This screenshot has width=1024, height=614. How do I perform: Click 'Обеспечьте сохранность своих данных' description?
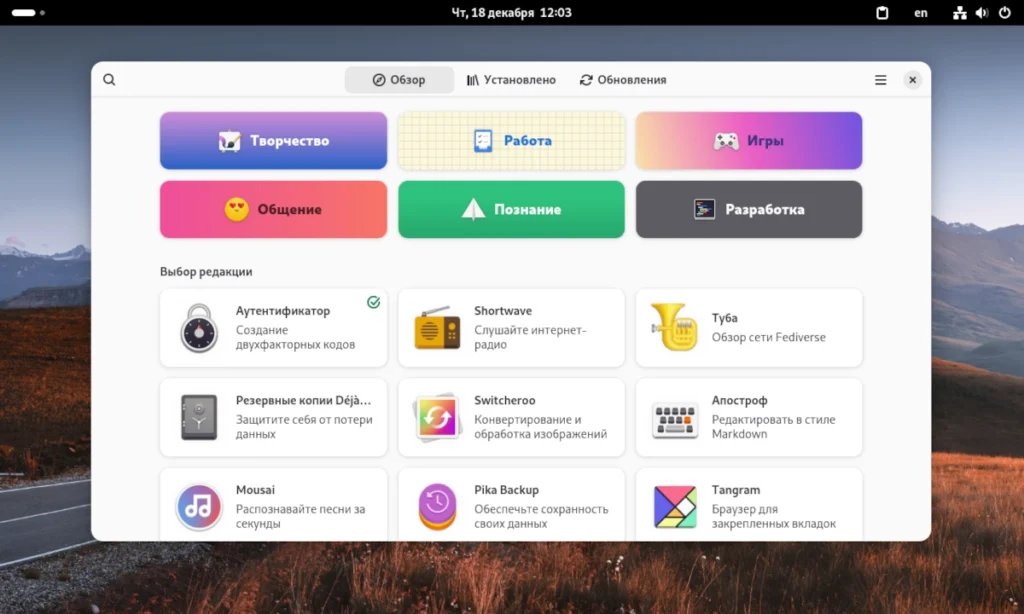click(541, 516)
